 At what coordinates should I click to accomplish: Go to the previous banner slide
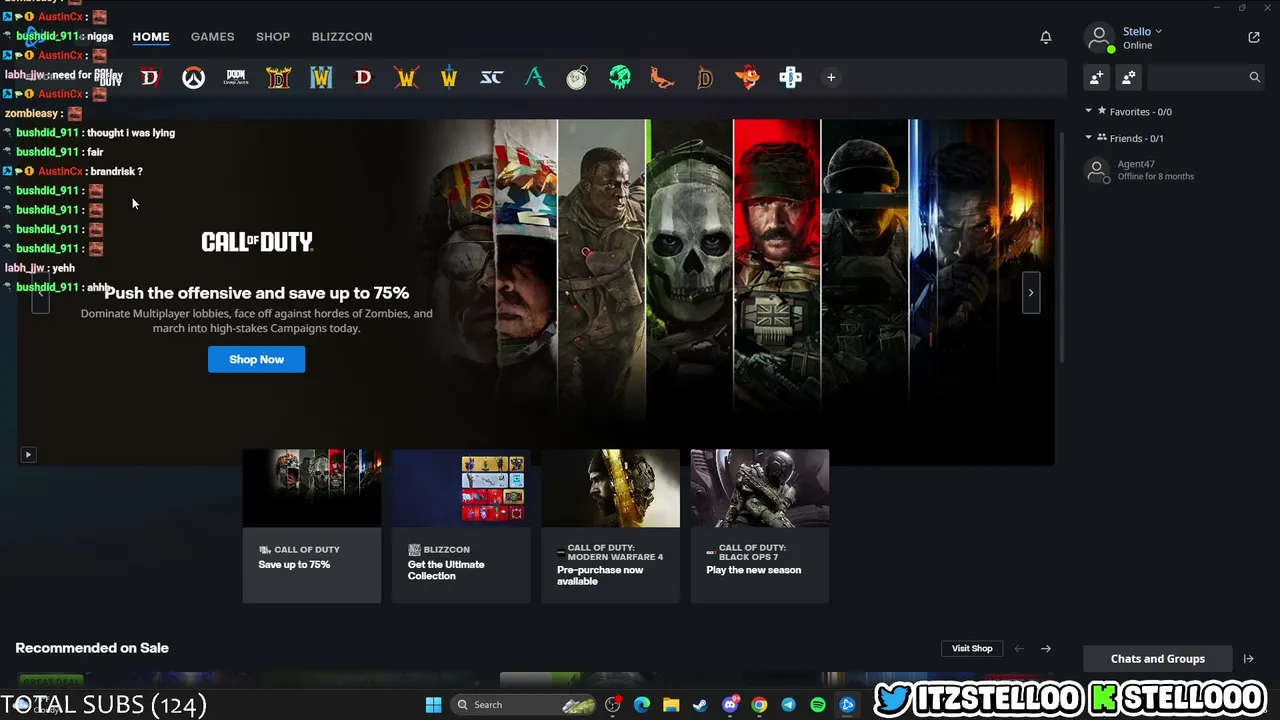click(x=40, y=293)
